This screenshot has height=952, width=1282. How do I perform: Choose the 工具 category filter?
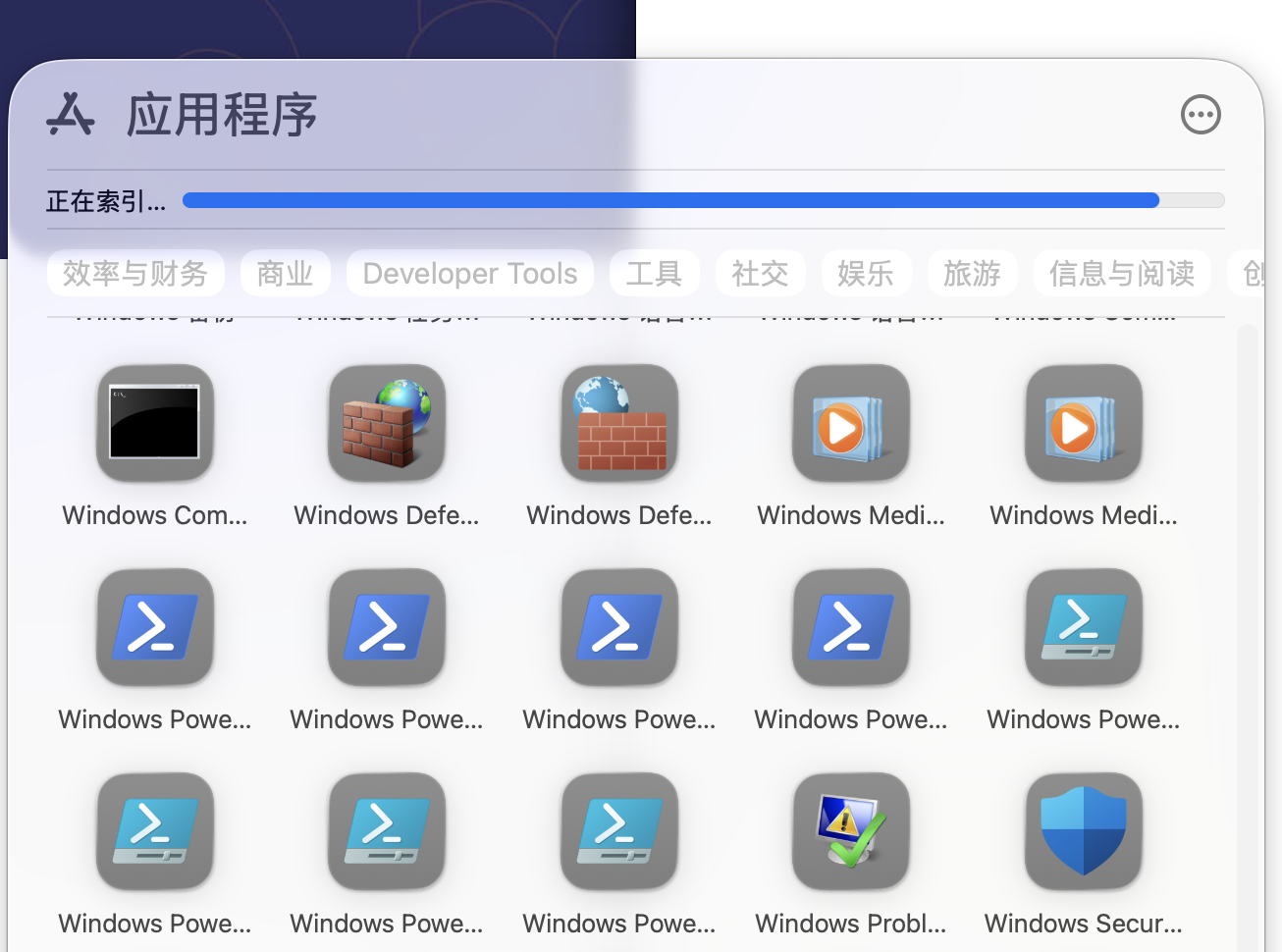coord(654,273)
